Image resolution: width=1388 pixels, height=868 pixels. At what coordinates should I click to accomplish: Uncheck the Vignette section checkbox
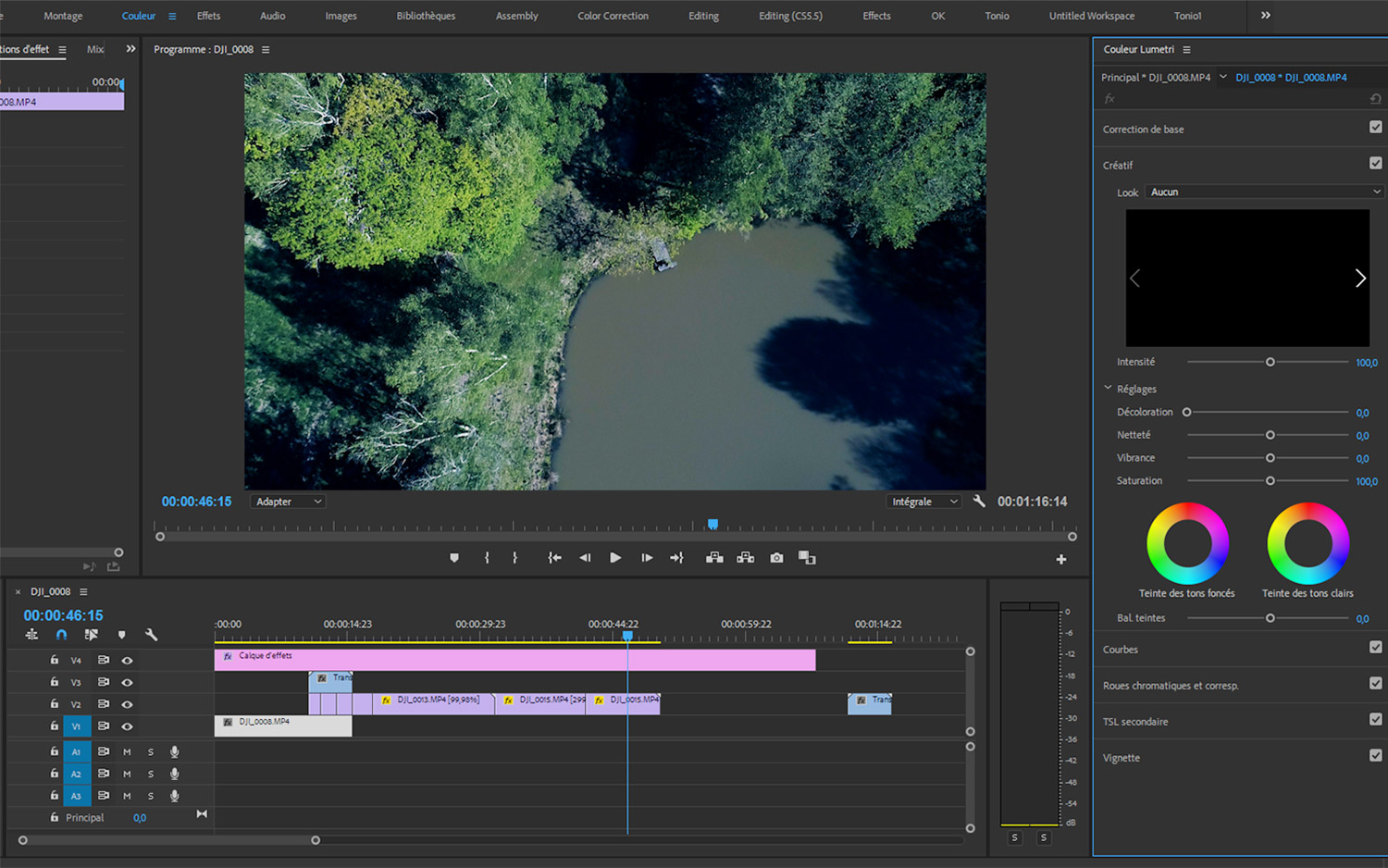(1375, 756)
